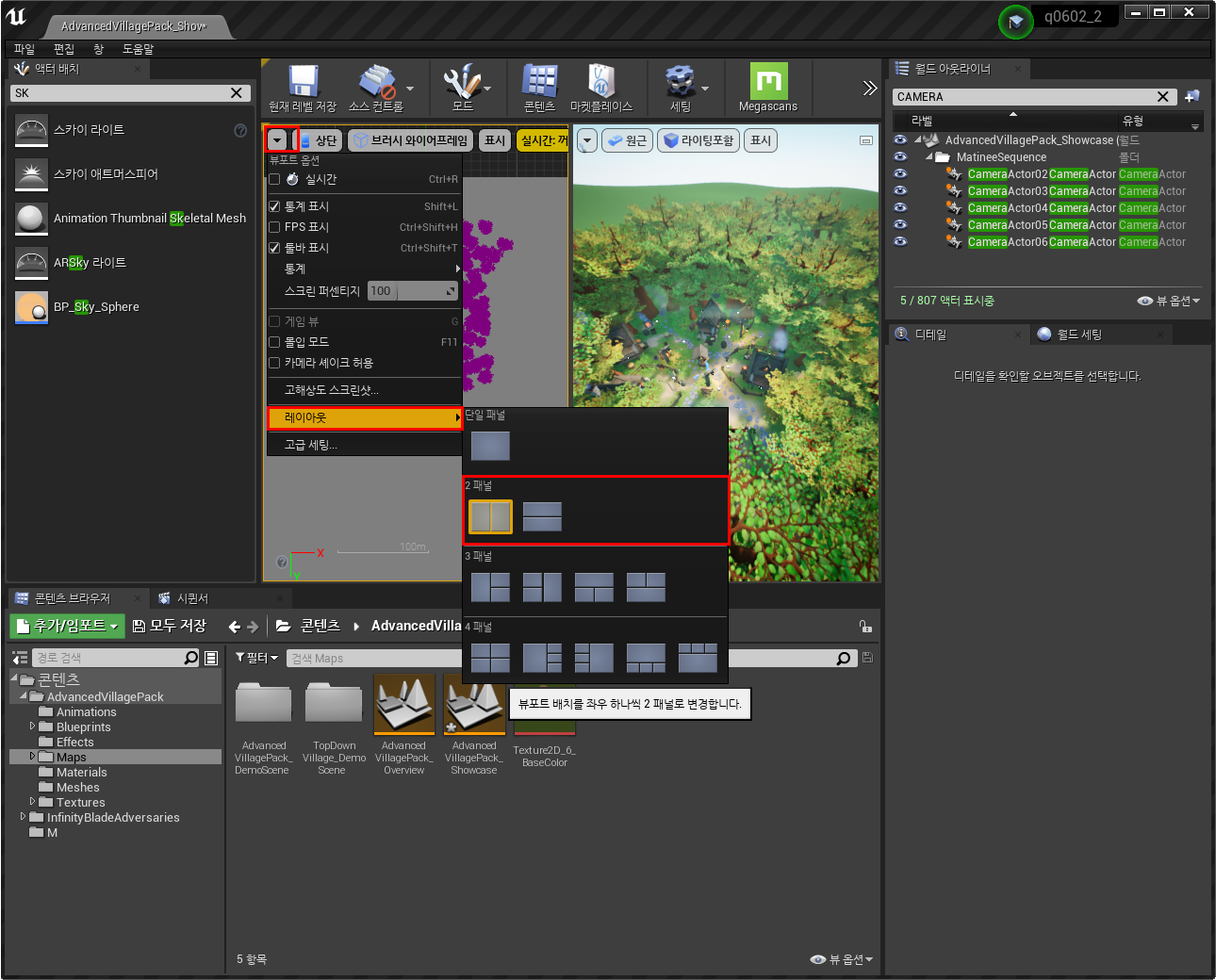Enable camera shake (카메라 셰이크 허용) checkbox
This screenshot has height=980, width=1216.
click(274, 363)
